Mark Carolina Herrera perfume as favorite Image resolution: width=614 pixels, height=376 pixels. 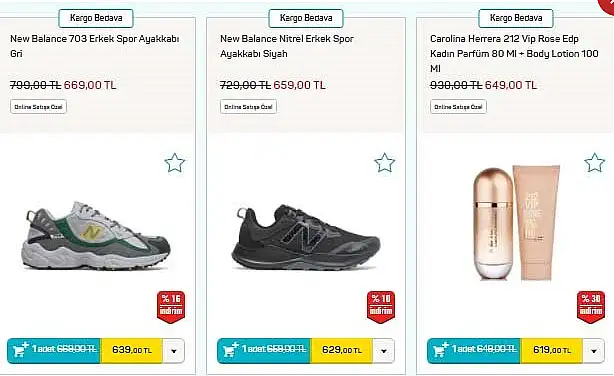click(x=594, y=163)
